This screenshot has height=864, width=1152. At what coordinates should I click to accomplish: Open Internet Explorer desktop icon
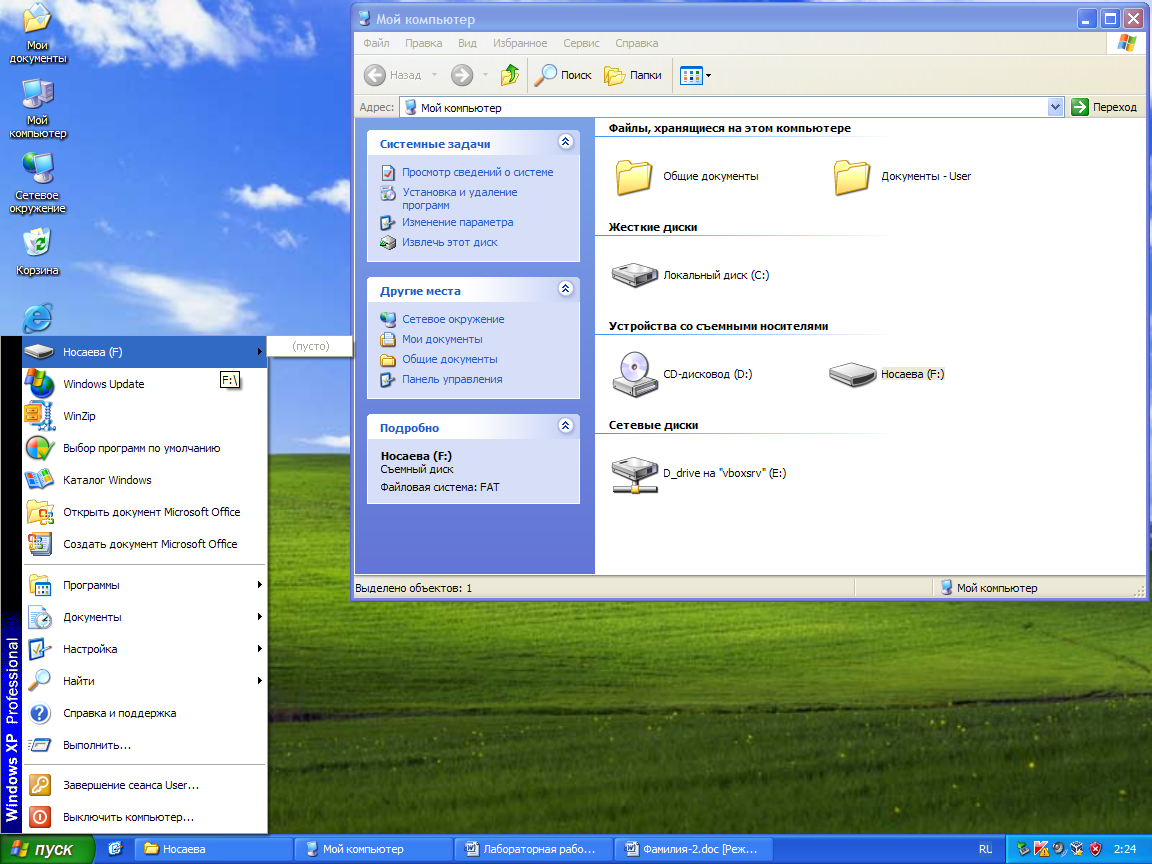[x=37, y=318]
